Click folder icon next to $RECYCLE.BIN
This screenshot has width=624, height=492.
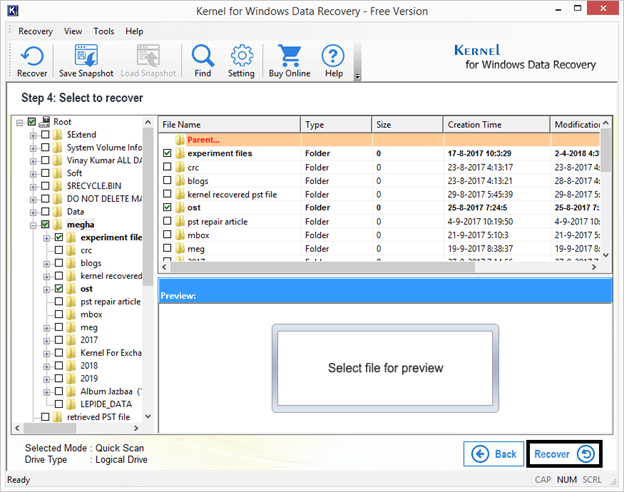coord(58,186)
